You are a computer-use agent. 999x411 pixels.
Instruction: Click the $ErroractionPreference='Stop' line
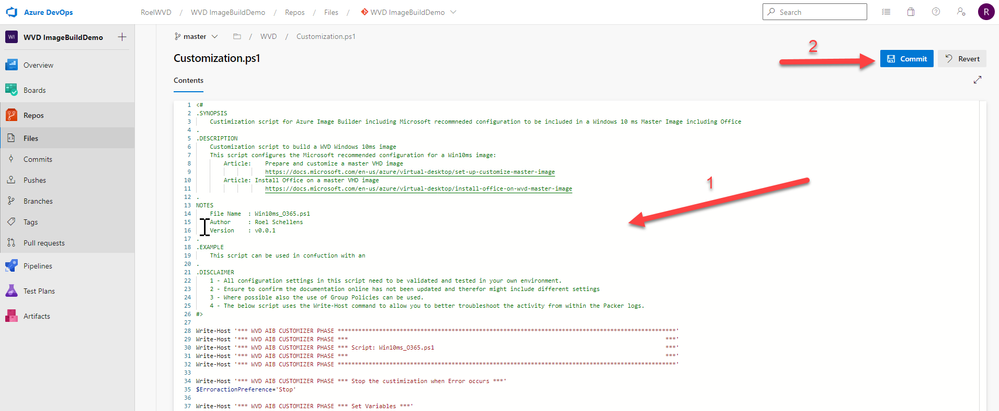[x=246, y=389]
